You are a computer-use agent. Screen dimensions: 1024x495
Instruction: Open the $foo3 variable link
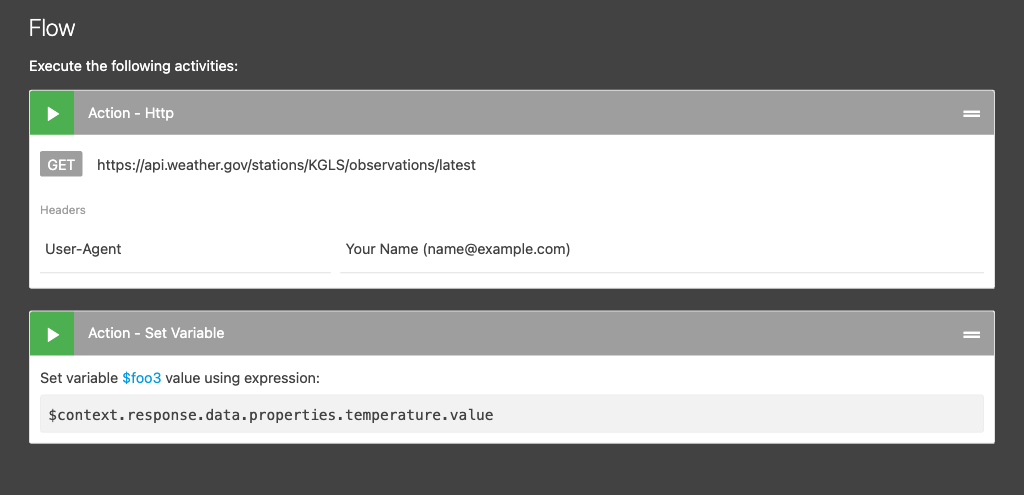point(141,379)
